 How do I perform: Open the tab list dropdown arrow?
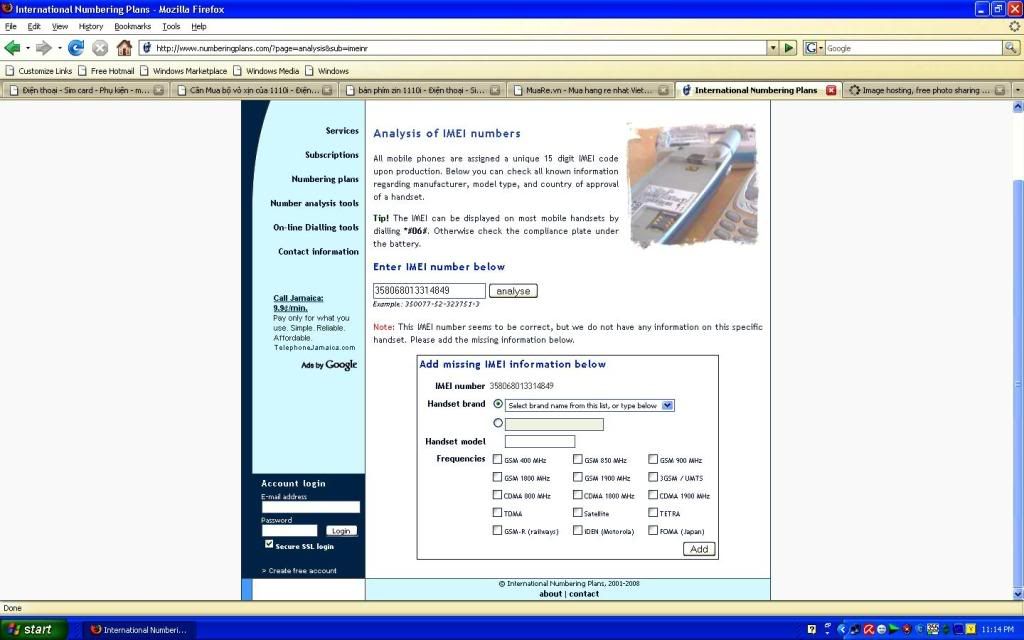[1017, 90]
